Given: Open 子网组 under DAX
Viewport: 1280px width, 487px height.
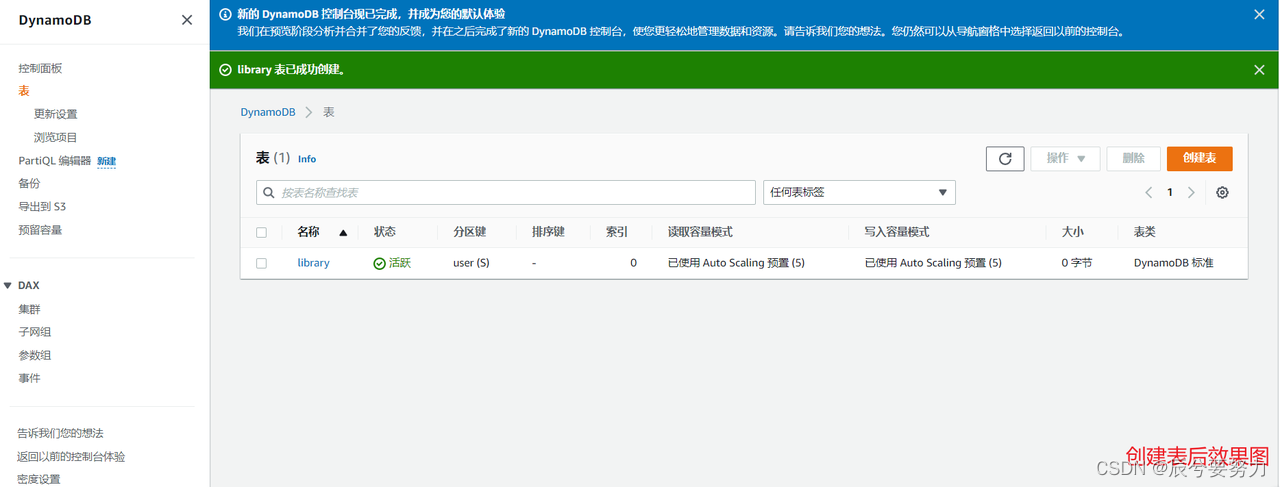Looking at the screenshot, I should pos(34,332).
